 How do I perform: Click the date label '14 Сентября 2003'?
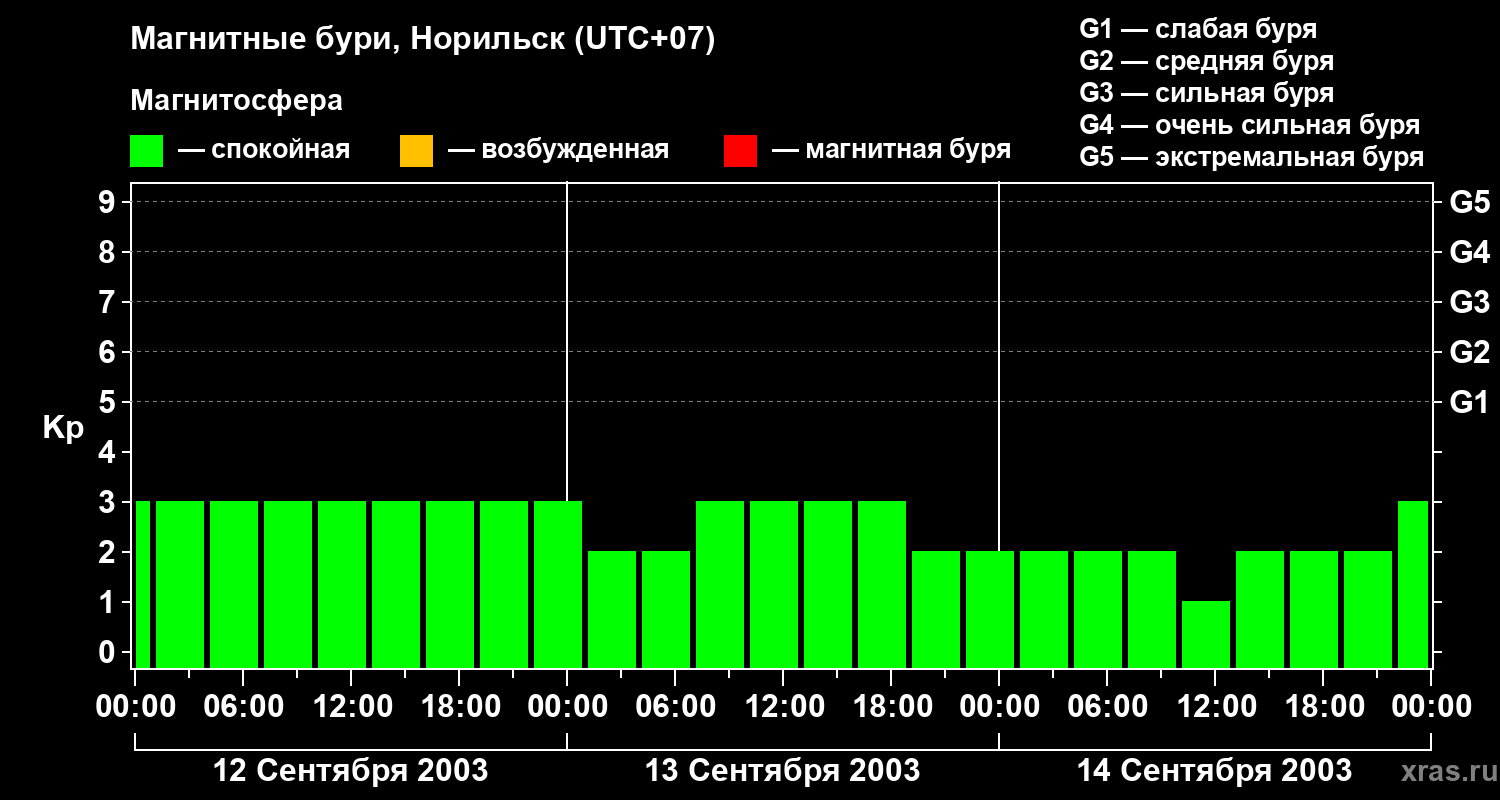(1215, 771)
